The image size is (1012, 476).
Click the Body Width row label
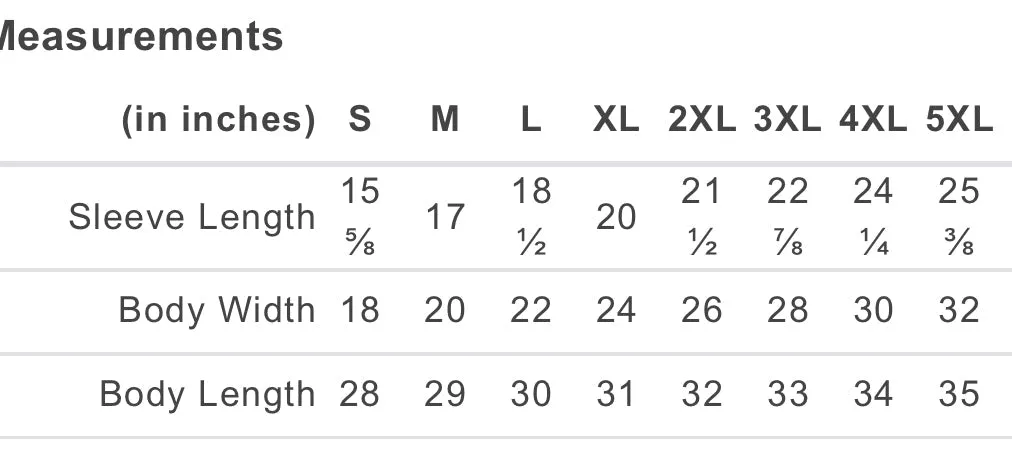tap(217, 310)
